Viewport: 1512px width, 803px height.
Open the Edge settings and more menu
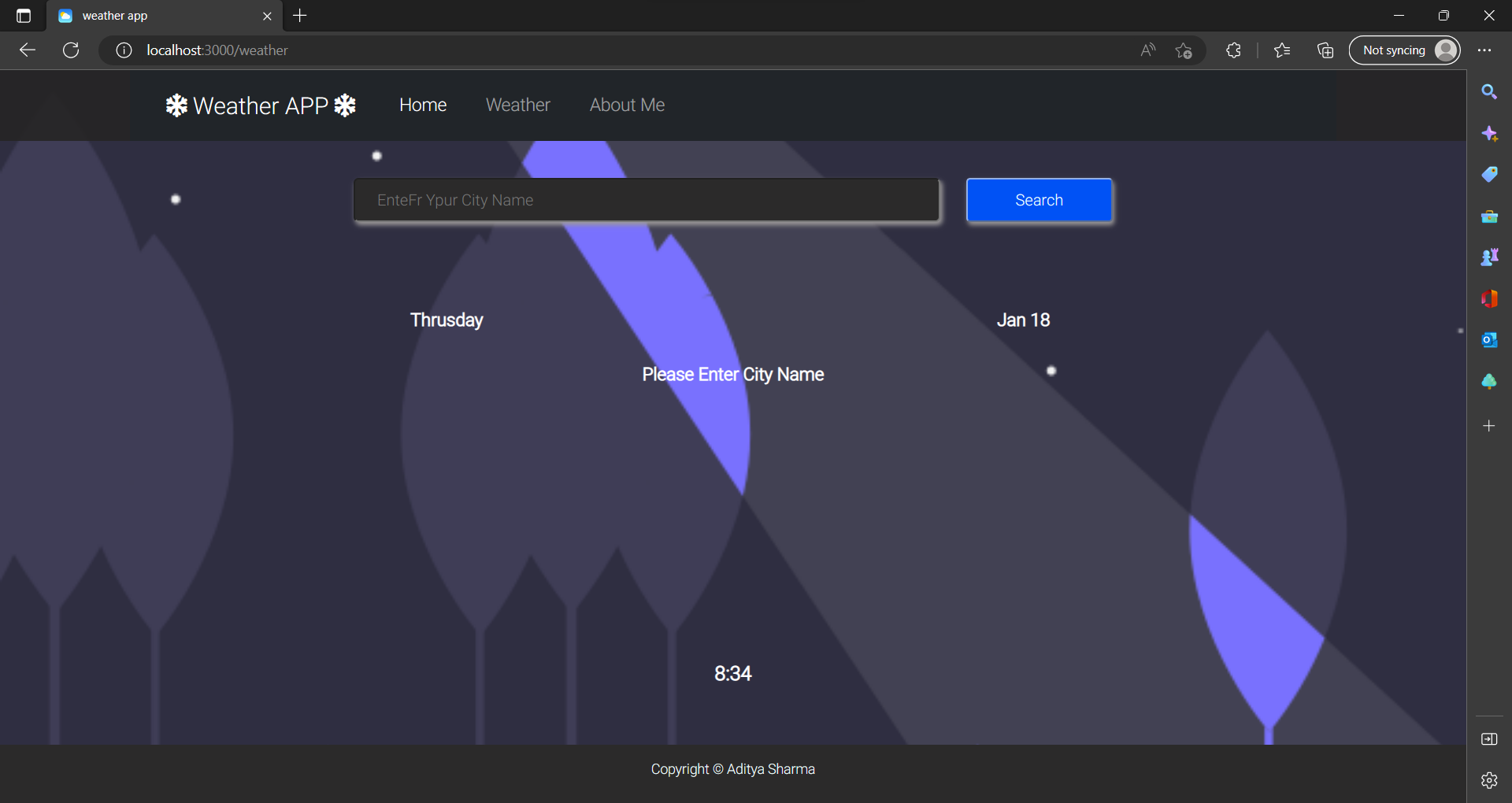pos(1484,50)
